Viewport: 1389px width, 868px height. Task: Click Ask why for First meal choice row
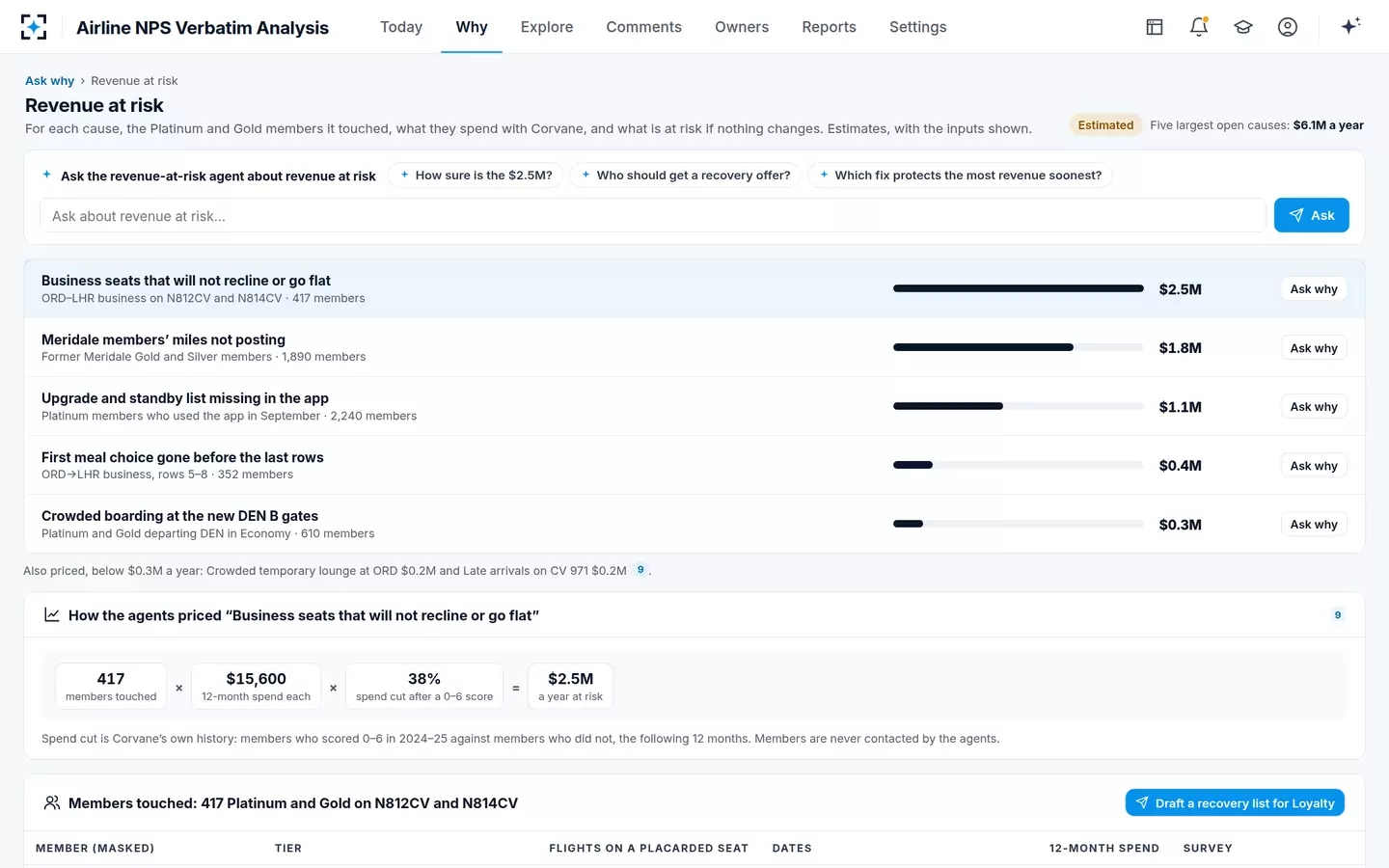1314,466
